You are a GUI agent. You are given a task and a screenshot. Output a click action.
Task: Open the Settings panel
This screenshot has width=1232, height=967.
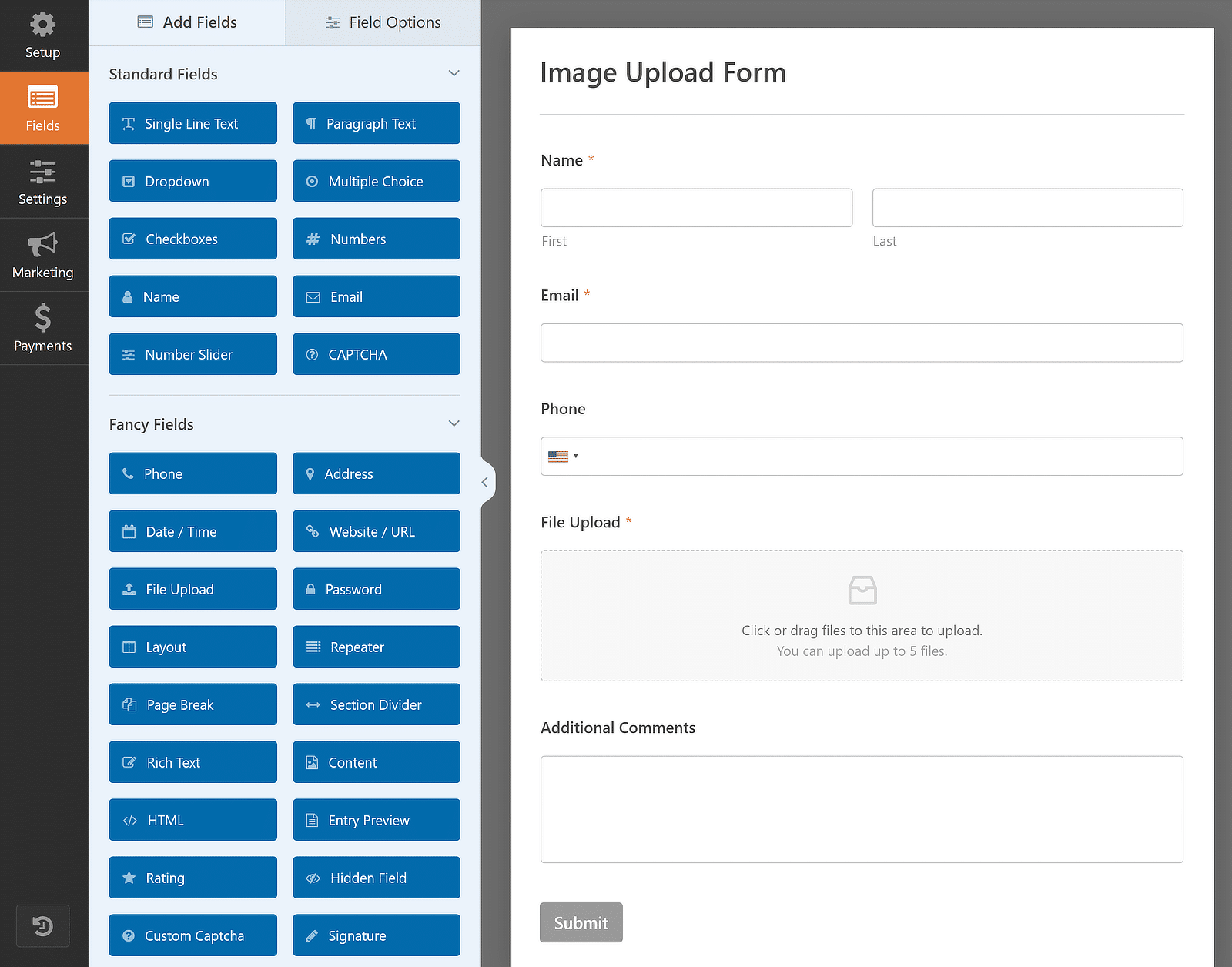point(42,181)
